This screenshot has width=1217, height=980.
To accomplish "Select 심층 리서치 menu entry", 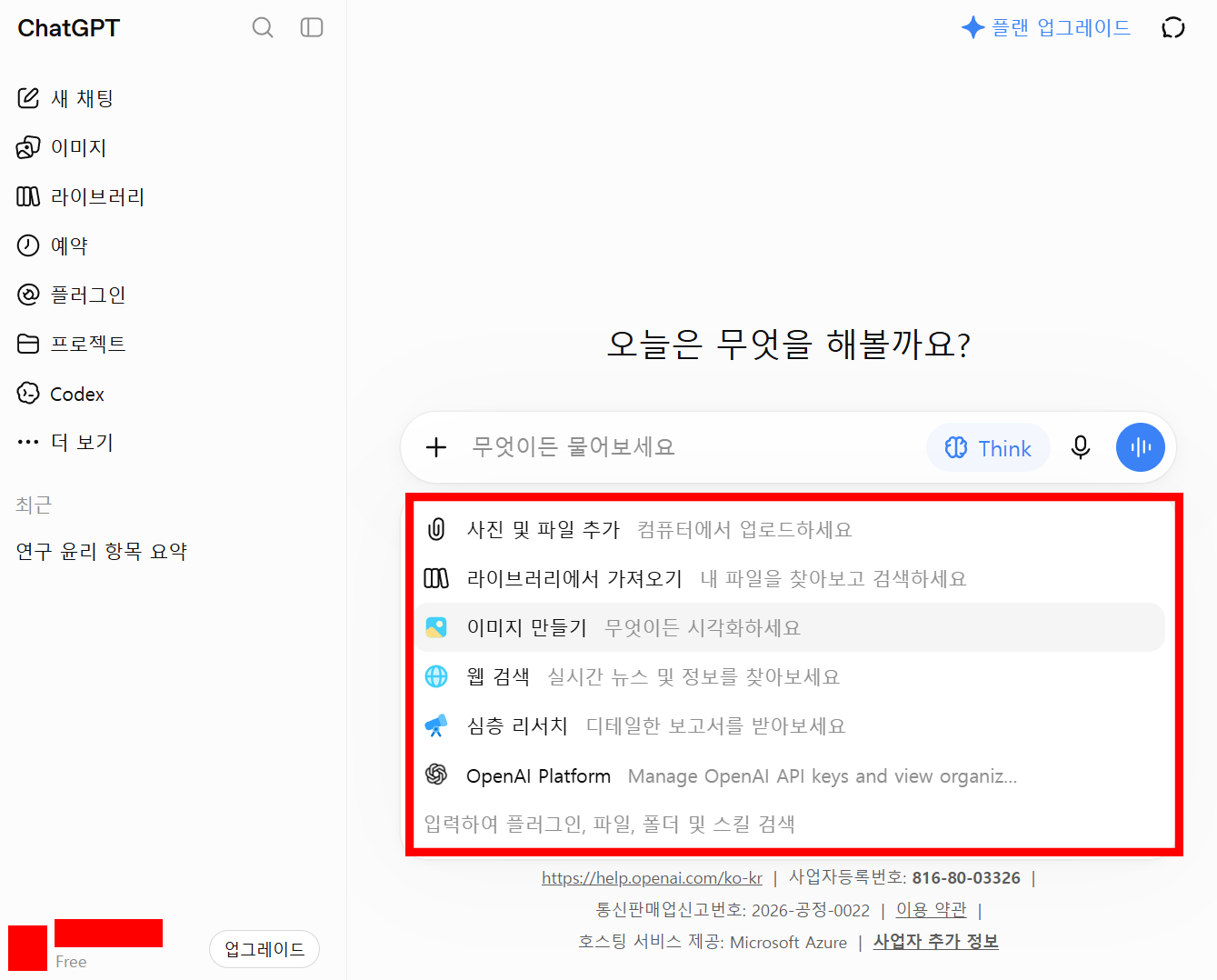I will [790, 725].
